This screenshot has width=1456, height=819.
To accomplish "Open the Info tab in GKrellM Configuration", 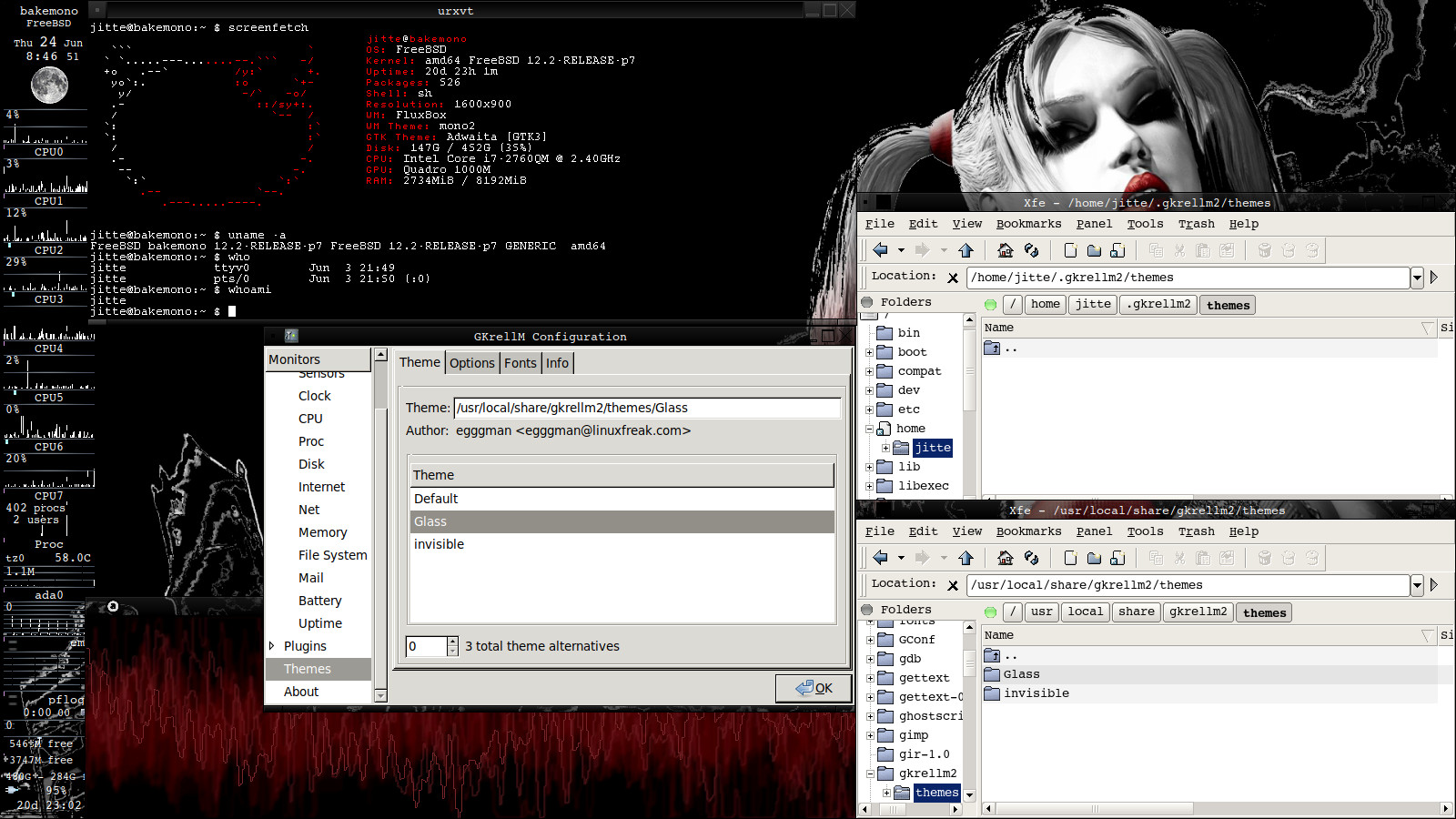I will (x=558, y=363).
